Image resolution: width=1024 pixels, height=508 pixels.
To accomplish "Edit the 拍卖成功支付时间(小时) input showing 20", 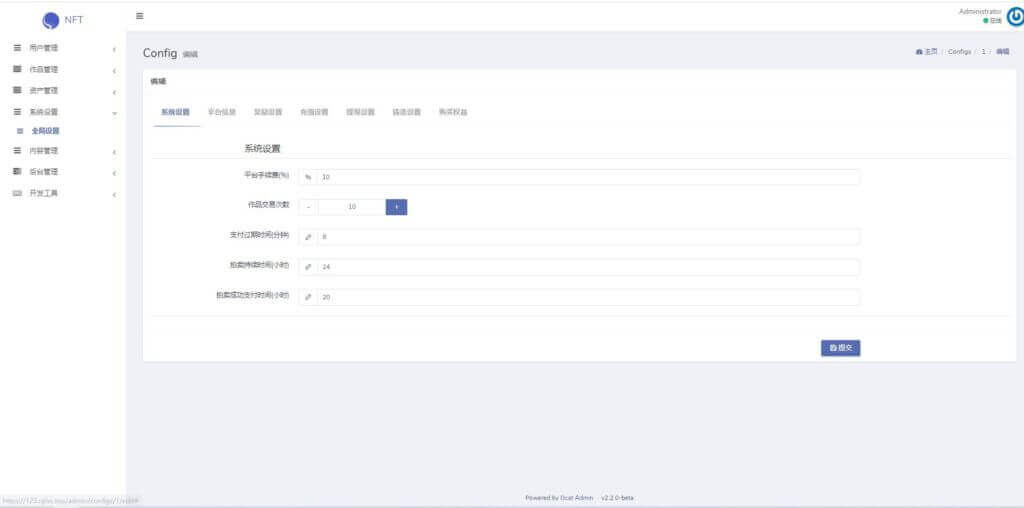I will [588, 297].
